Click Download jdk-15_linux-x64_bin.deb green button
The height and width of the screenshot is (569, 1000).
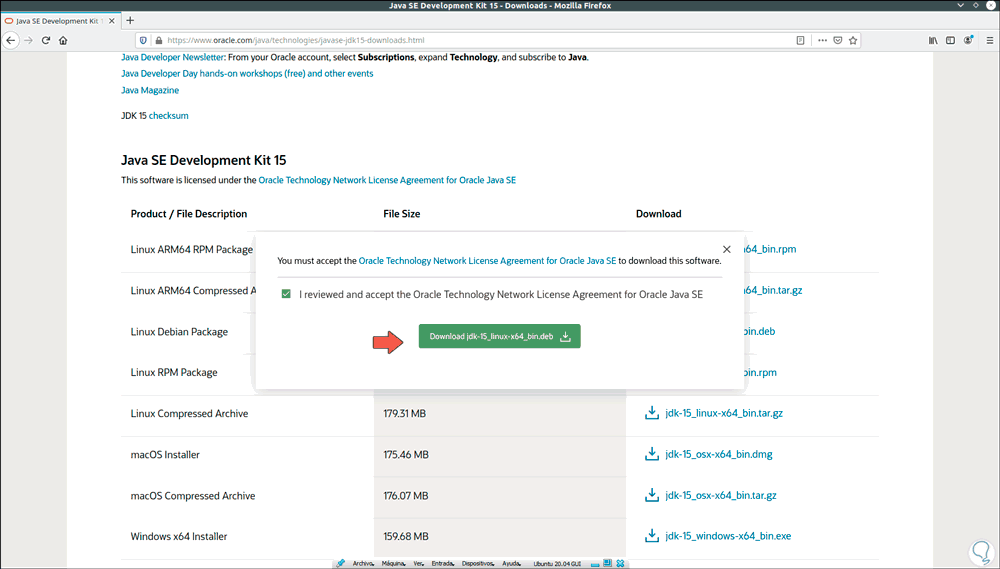[499, 336]
